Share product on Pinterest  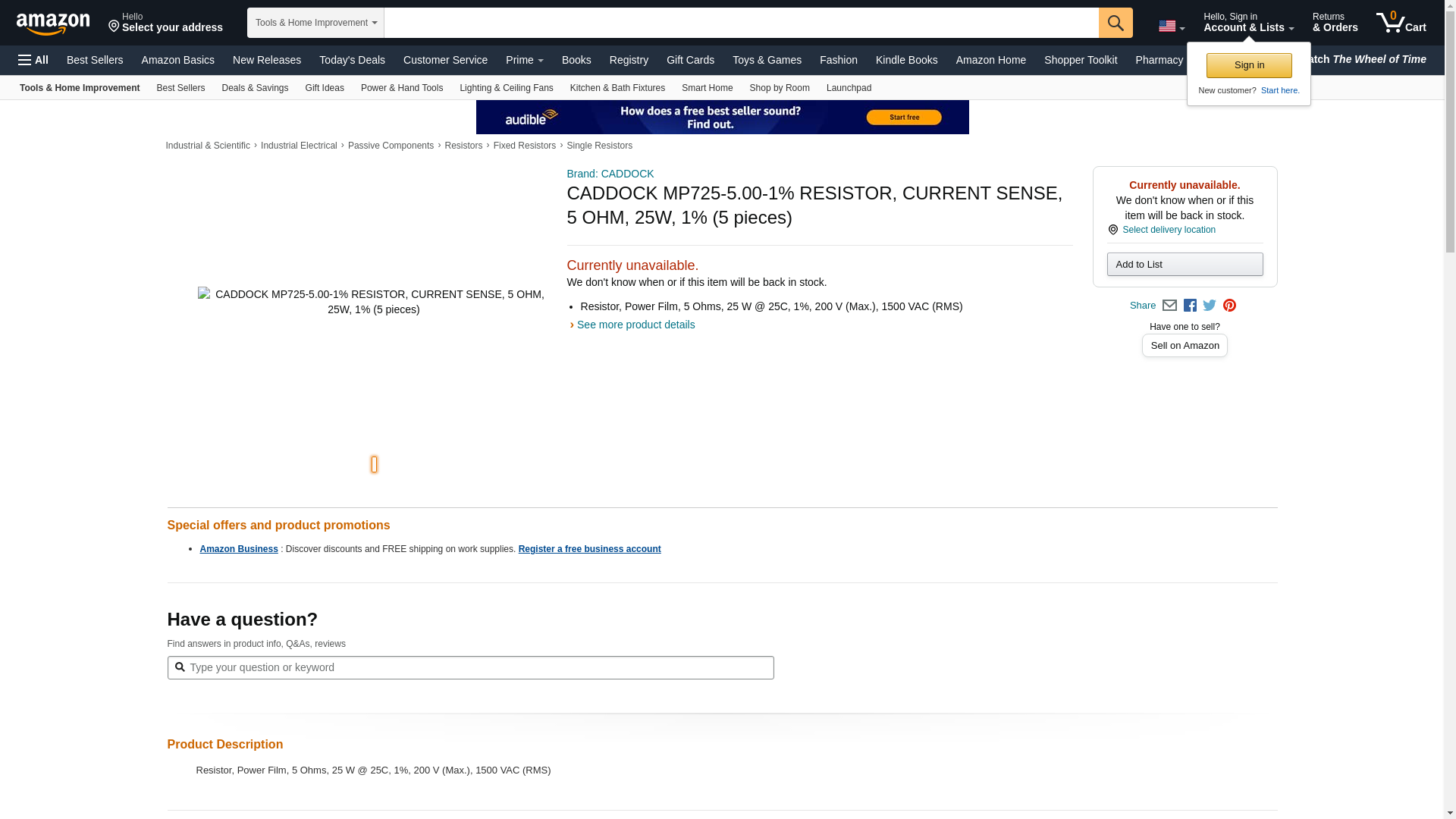[1229, 306]
